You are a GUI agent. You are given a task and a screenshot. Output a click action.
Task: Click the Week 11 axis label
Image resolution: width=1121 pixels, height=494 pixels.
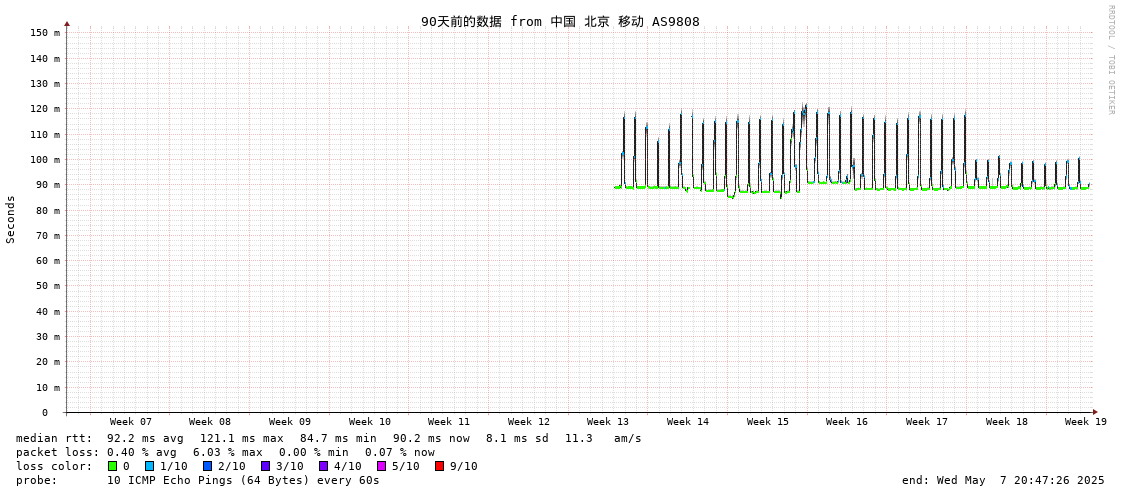tap(449, 422)
